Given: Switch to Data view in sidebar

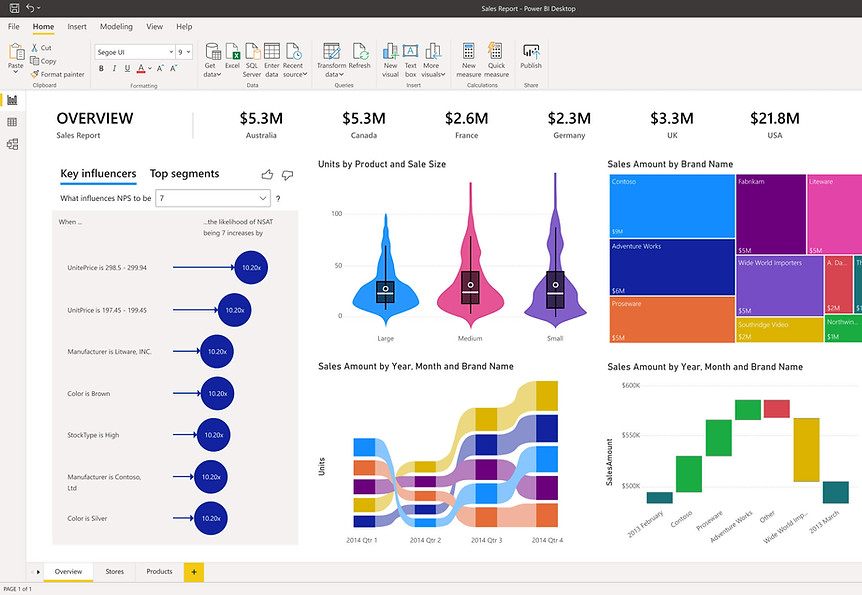Looking at the screenshot, I should coord(12,122).
